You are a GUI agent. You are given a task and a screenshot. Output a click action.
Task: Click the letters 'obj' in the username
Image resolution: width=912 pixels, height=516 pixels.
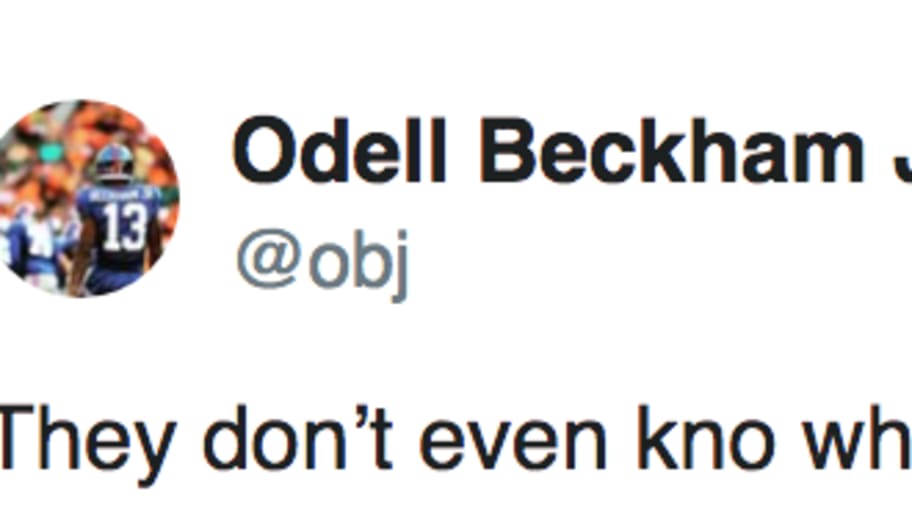(358, 267)
